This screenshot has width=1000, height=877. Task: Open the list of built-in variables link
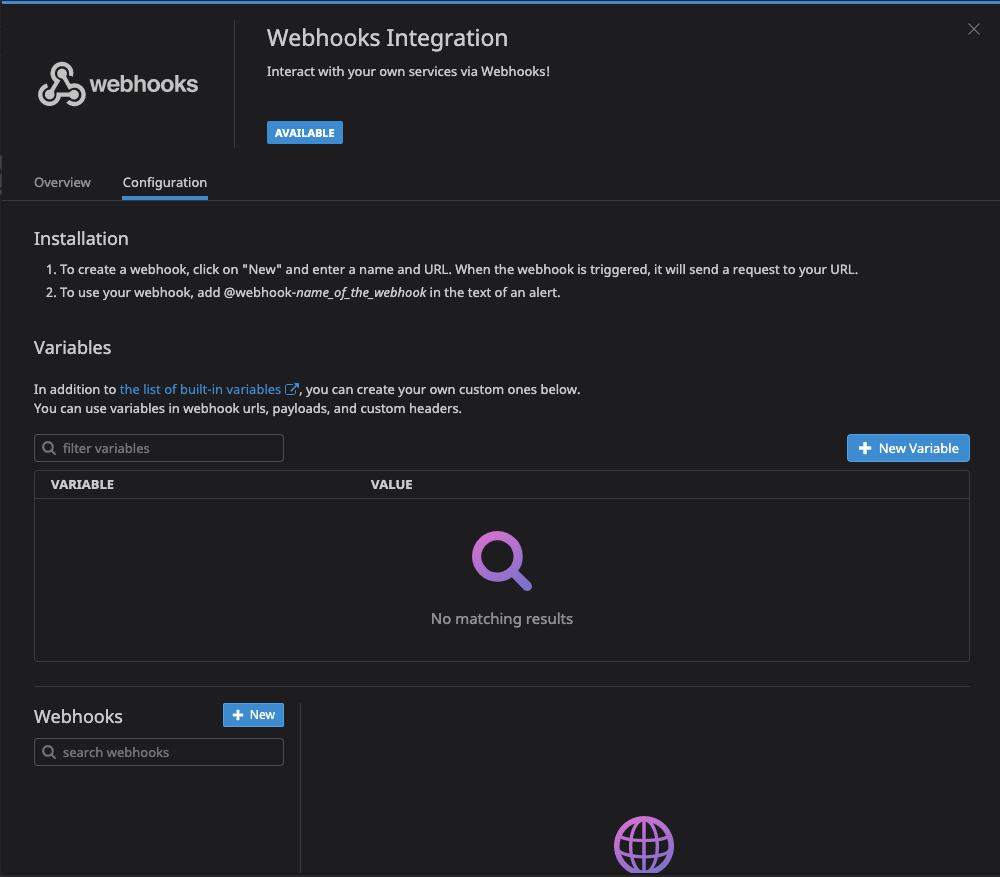click(200, 389)
